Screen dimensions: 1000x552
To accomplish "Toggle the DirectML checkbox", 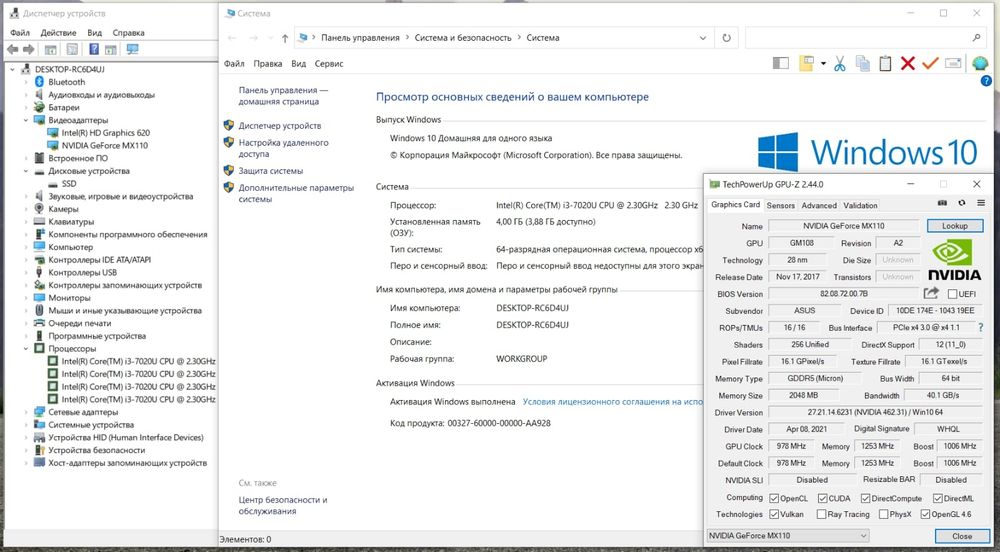I will point(938,498).
